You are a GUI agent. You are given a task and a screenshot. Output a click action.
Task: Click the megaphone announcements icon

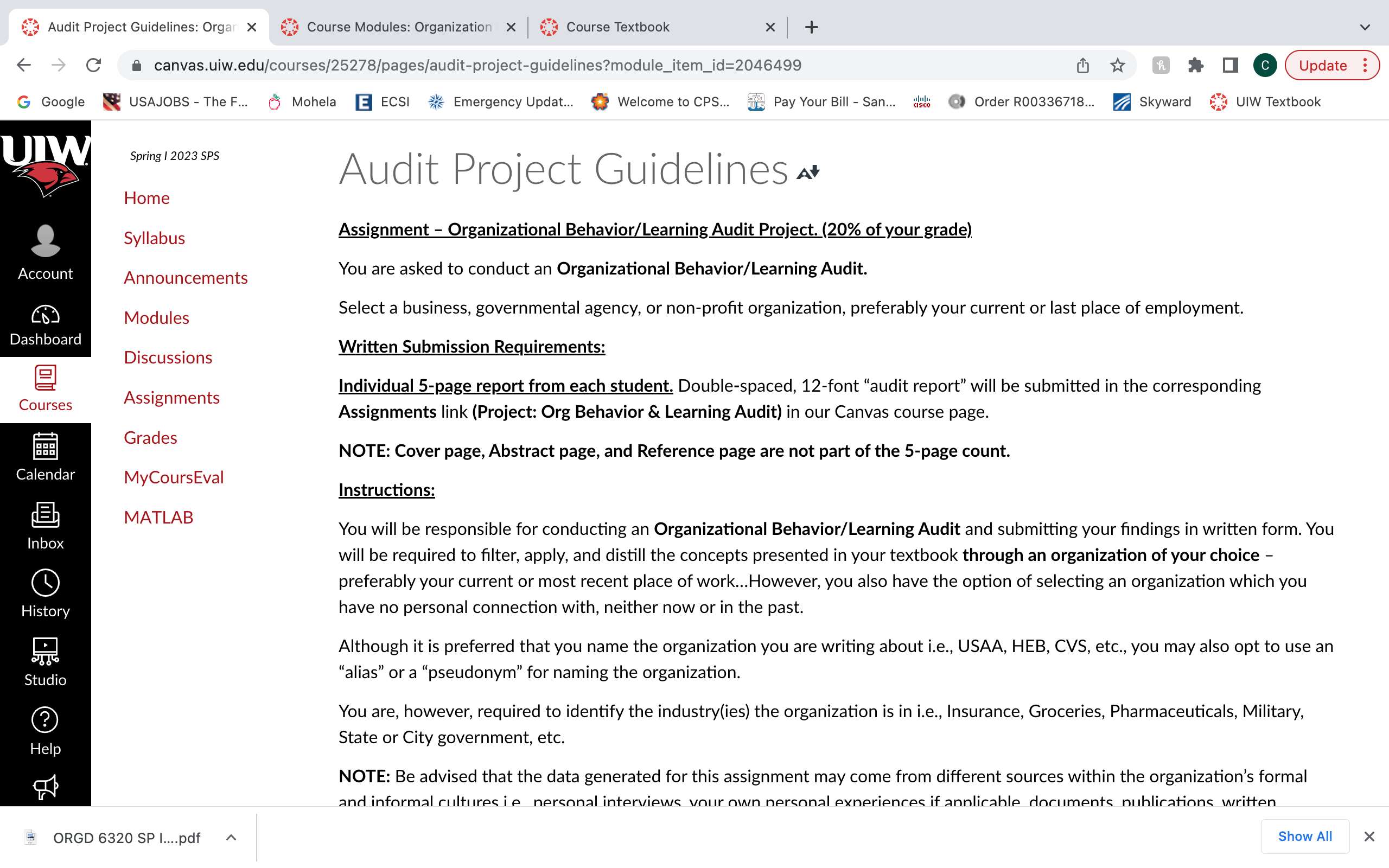pos(46,787)
